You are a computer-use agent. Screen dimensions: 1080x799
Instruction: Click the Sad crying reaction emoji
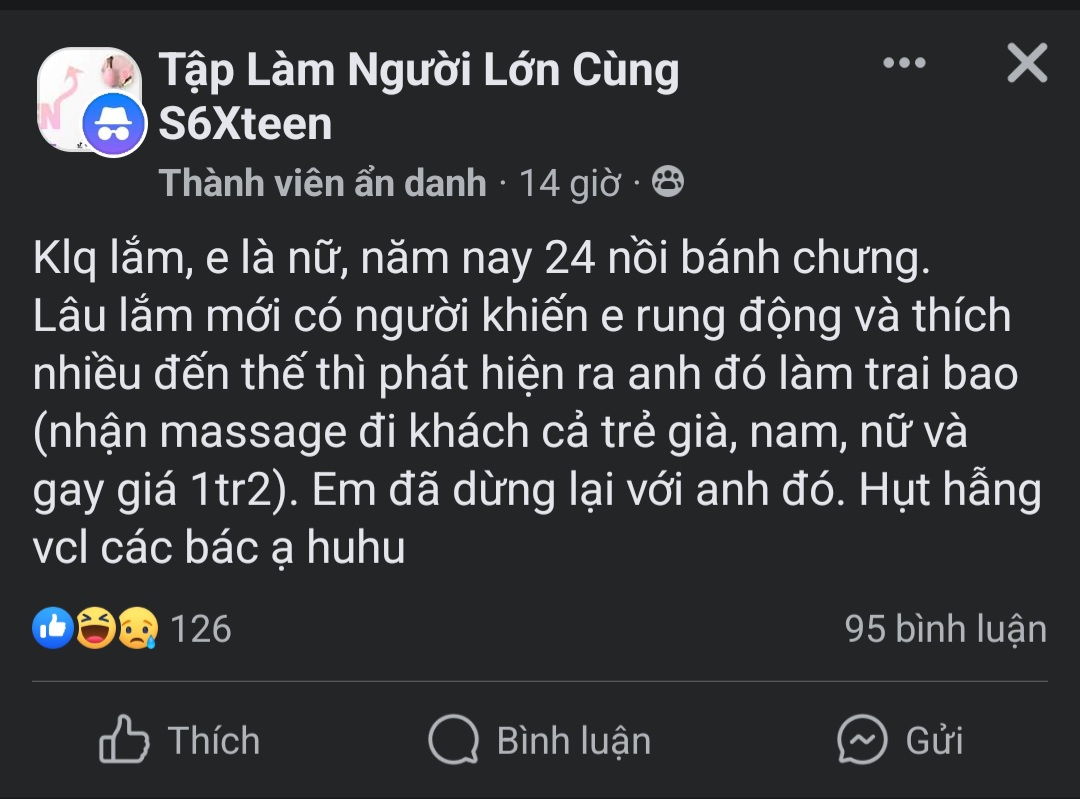(138, 628)
